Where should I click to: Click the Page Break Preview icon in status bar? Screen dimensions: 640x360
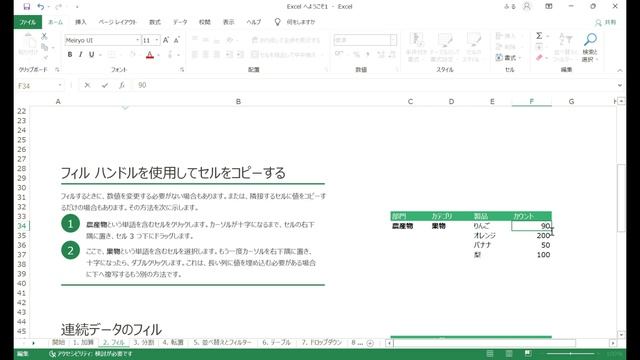528,353
